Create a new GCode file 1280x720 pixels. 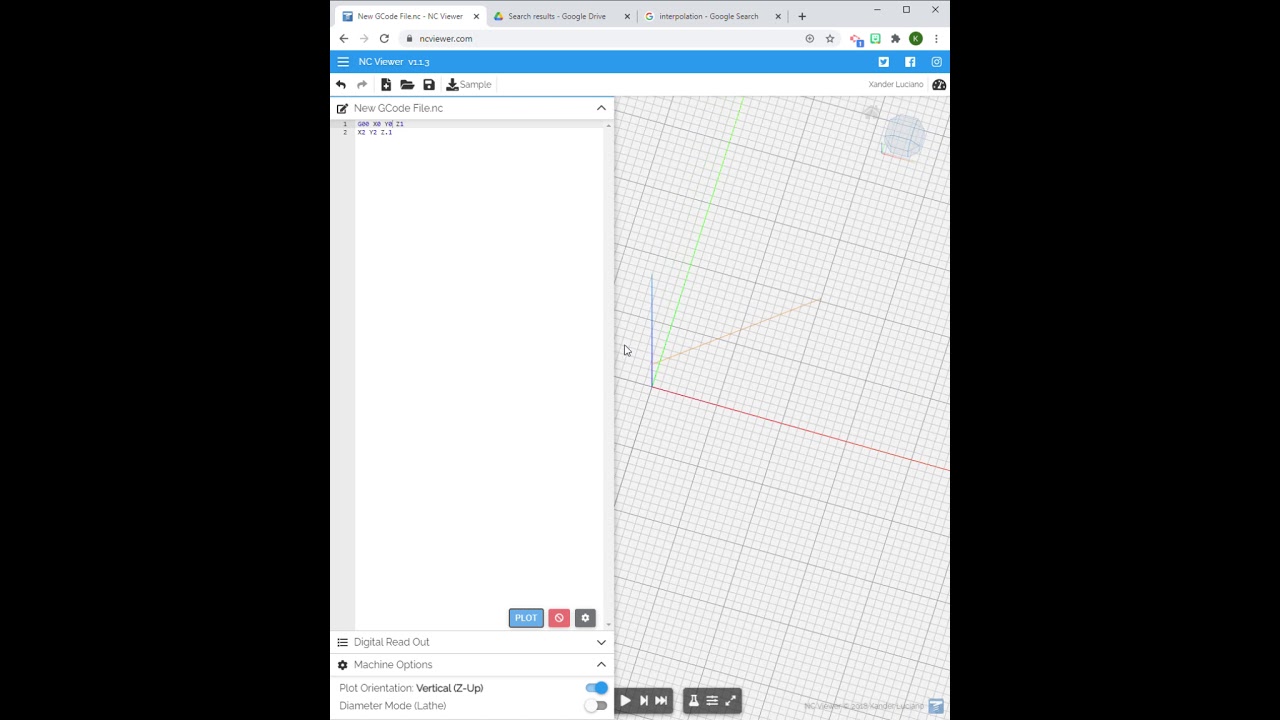pos(386,85)
